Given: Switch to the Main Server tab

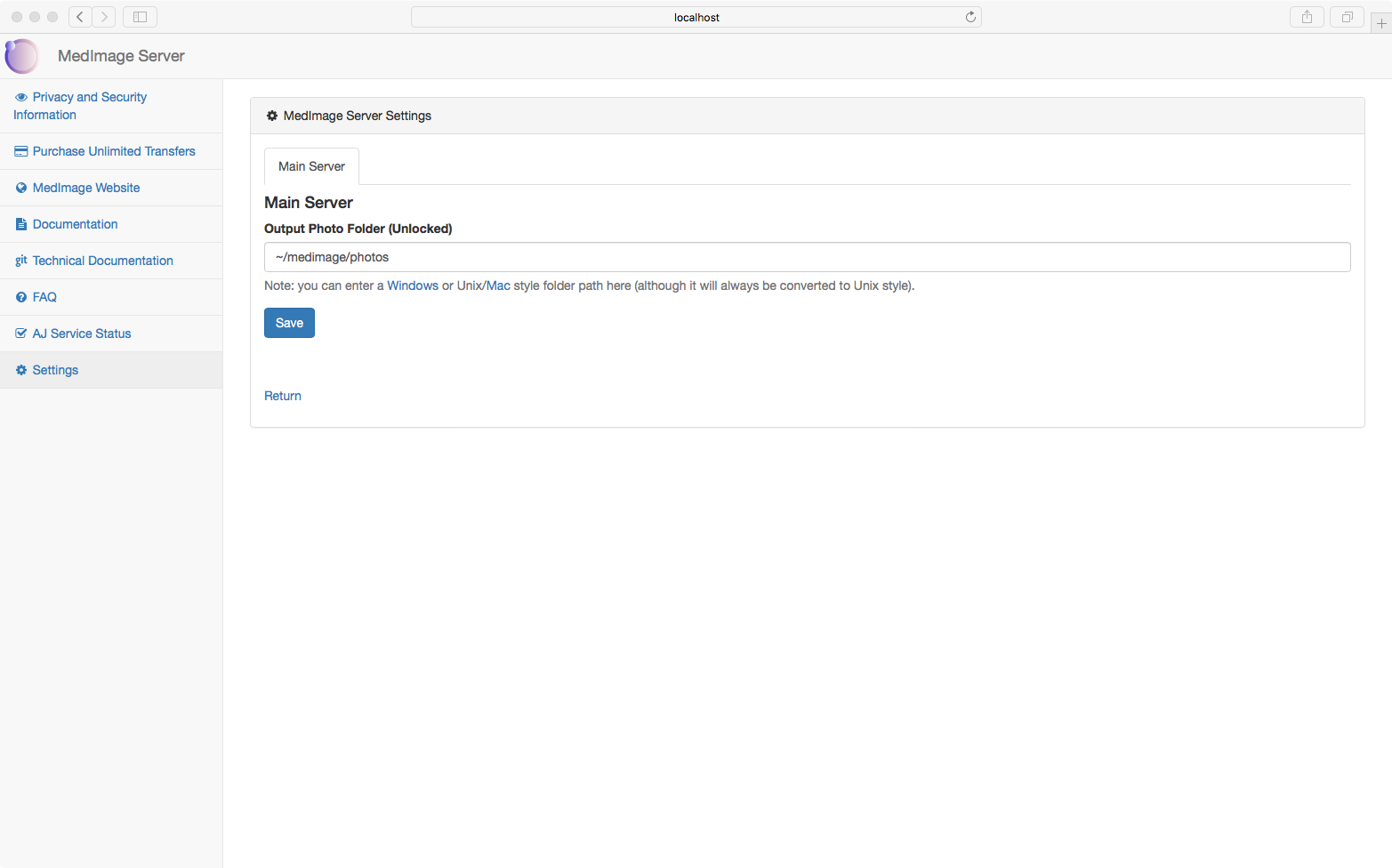Looking at the screenshot, I should click(311, 166).
